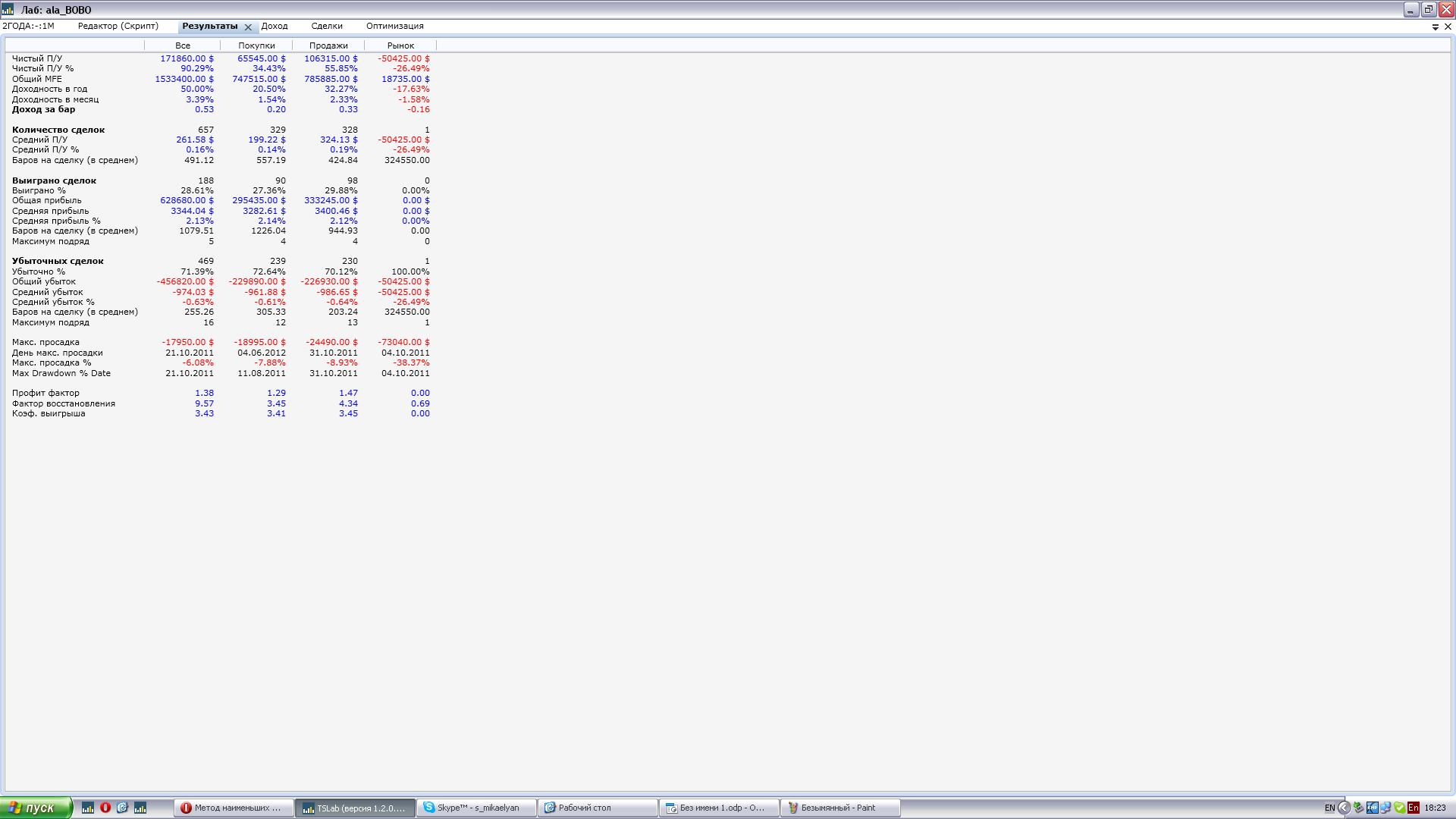Switch to Редактор (Скрипт) tab
This screenshot has height=819, width=1456.
pyautogui.click(x=118, y=26)
